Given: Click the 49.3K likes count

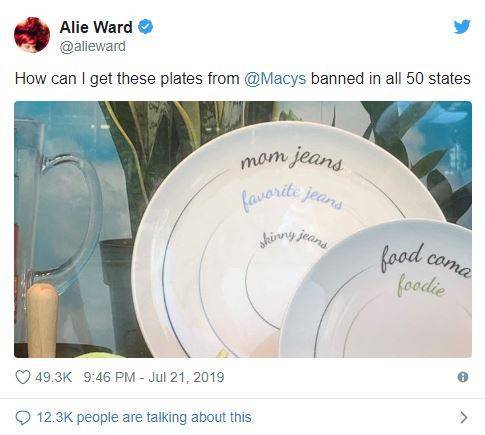Looking at the screenshot, I should click(x=53, y=377).
